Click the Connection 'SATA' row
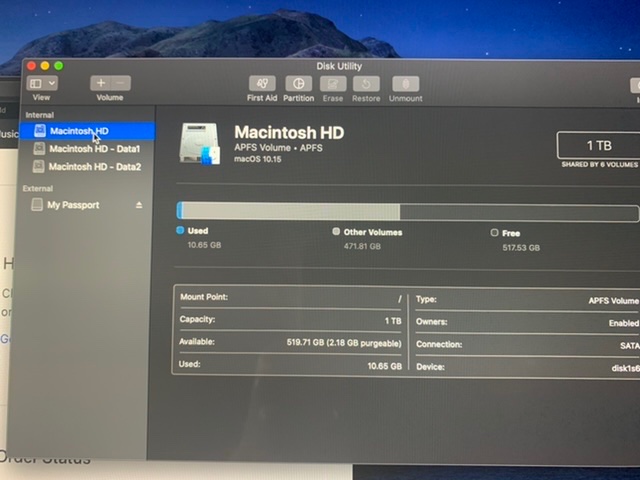The image size is (640, 480). point(527,345)
